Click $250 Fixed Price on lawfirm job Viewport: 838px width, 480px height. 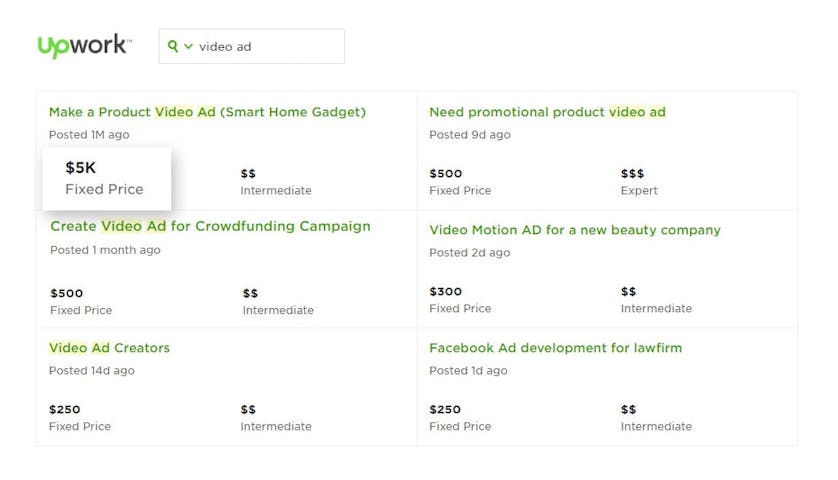pos(459,417)
